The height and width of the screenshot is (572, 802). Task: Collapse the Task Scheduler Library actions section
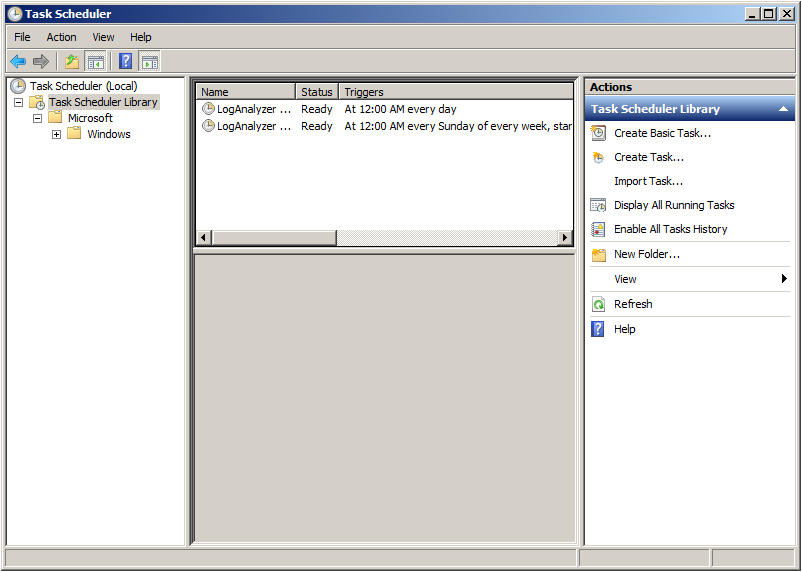[x=783, y=109]
